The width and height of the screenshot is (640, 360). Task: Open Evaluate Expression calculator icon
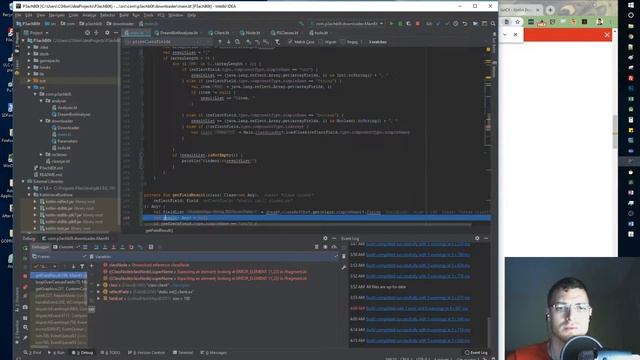tap(151, 247)
